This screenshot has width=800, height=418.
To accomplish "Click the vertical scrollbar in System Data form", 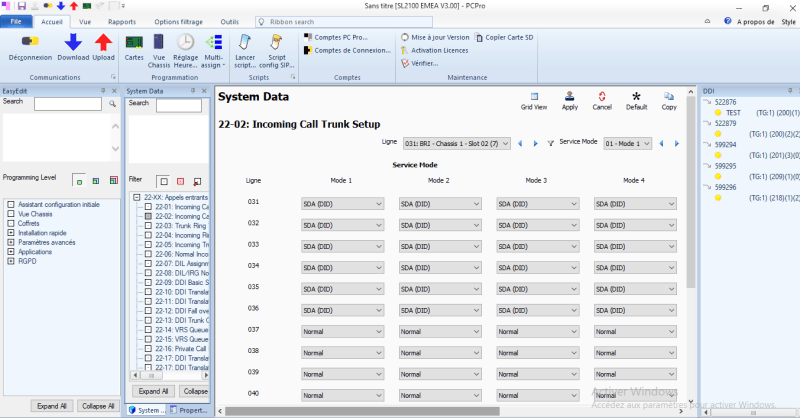I will tap(691, 191).
